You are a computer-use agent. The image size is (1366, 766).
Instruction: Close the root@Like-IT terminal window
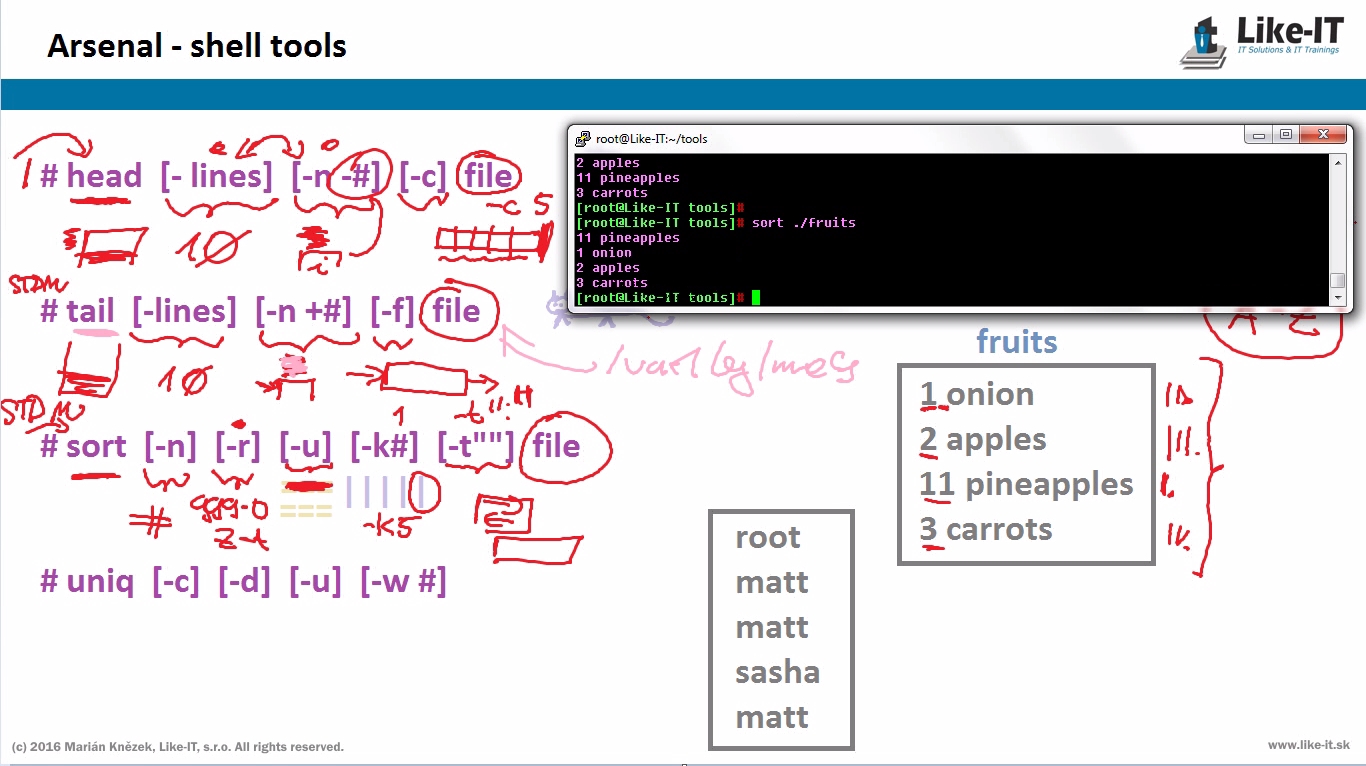click(1326, 135)
